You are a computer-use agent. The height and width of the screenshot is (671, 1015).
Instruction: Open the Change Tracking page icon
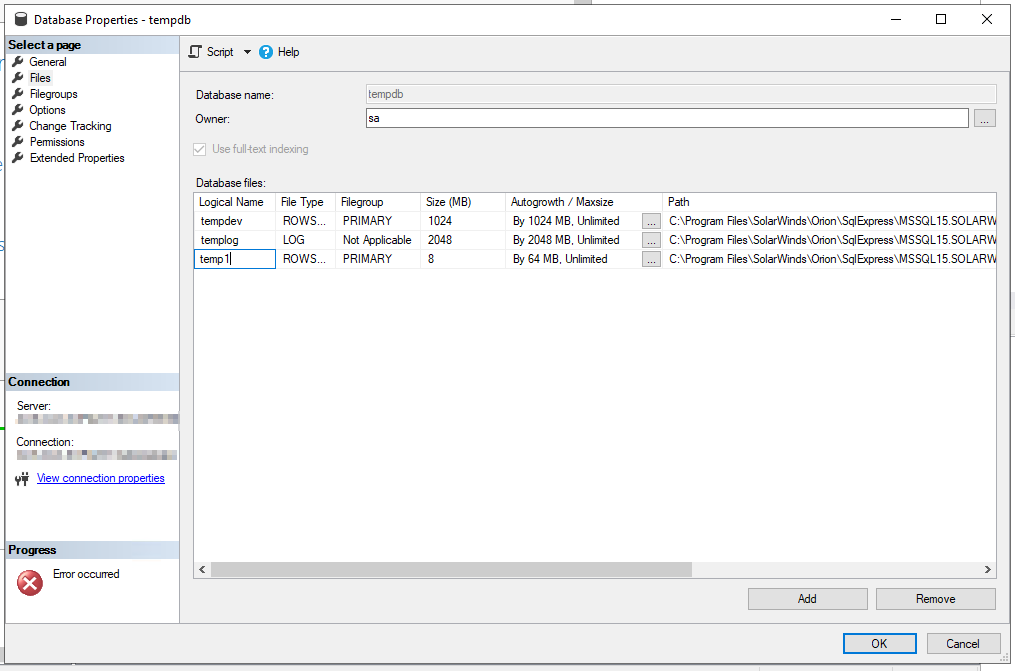tap(17, 126)
